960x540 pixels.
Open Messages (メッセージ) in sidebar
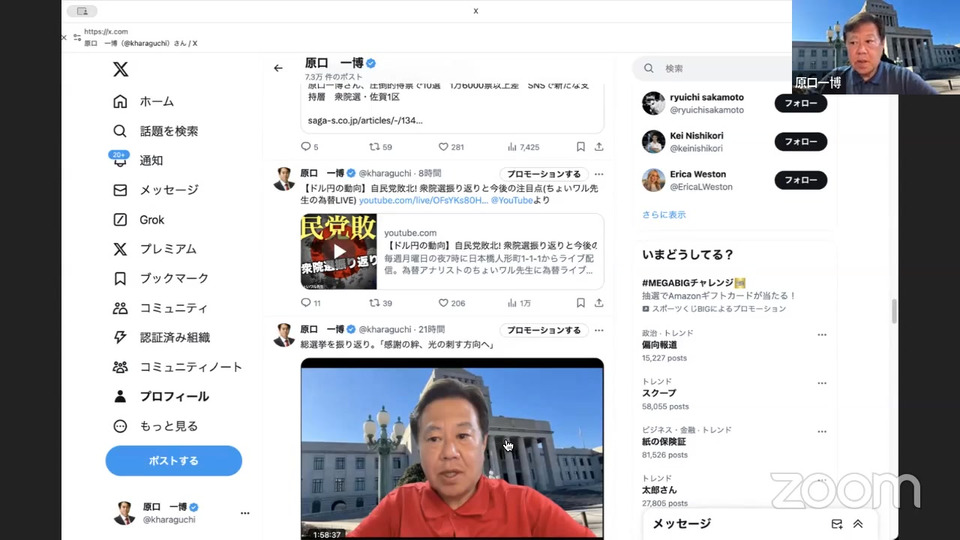pyautogui.click(x=156, y=190)
